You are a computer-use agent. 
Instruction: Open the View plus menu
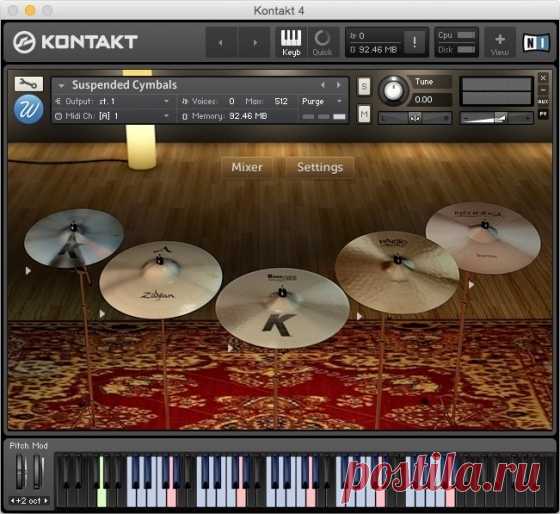[500, 44]
